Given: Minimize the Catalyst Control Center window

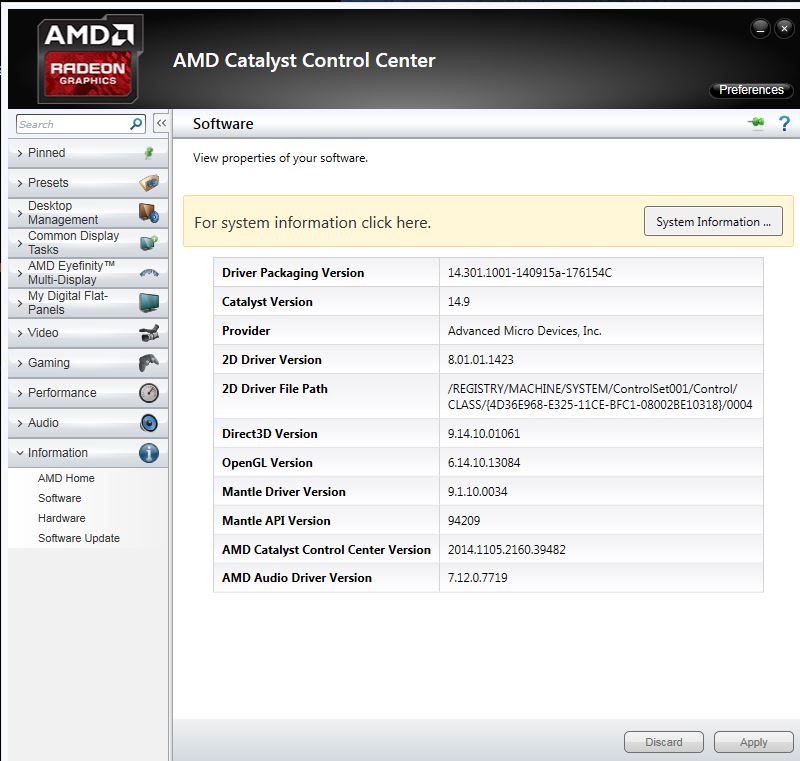Looking at the screenshot, I should tap(760, 29).
